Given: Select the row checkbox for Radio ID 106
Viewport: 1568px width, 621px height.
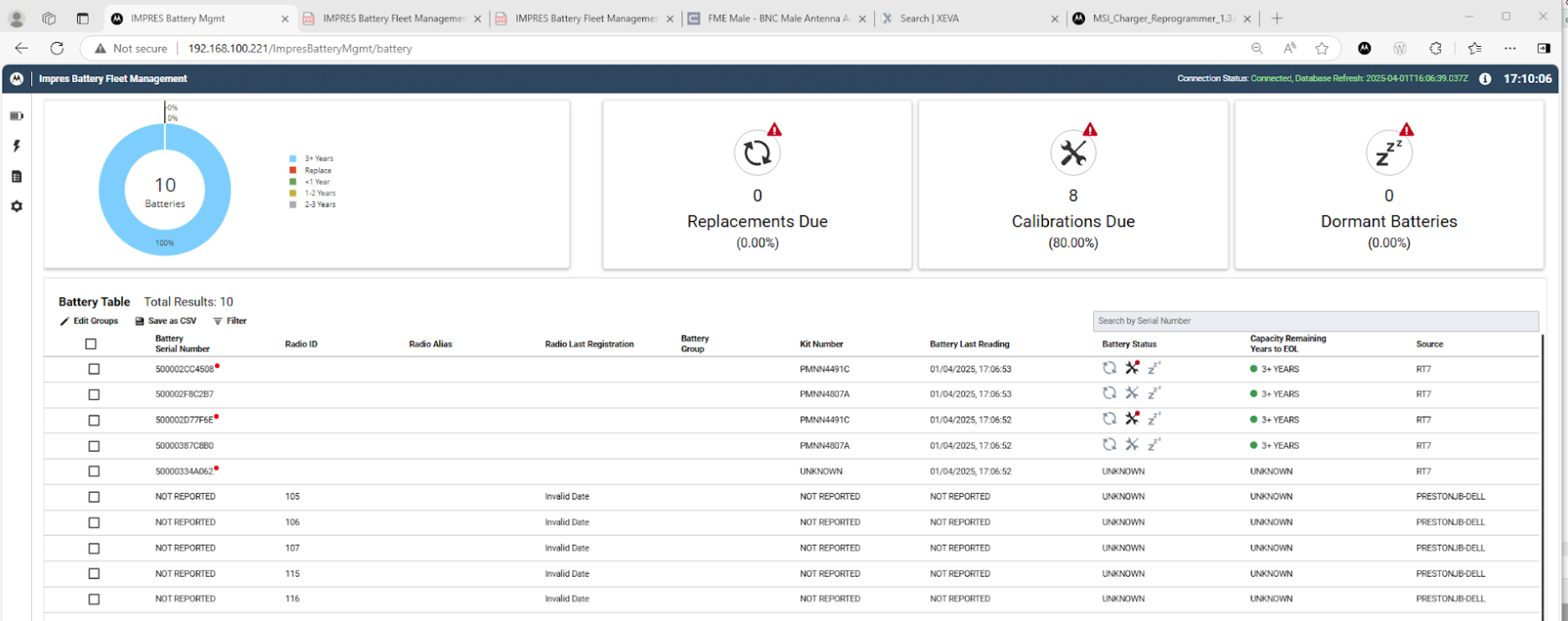Looking at the screenshot, I should tap(94, 523).
